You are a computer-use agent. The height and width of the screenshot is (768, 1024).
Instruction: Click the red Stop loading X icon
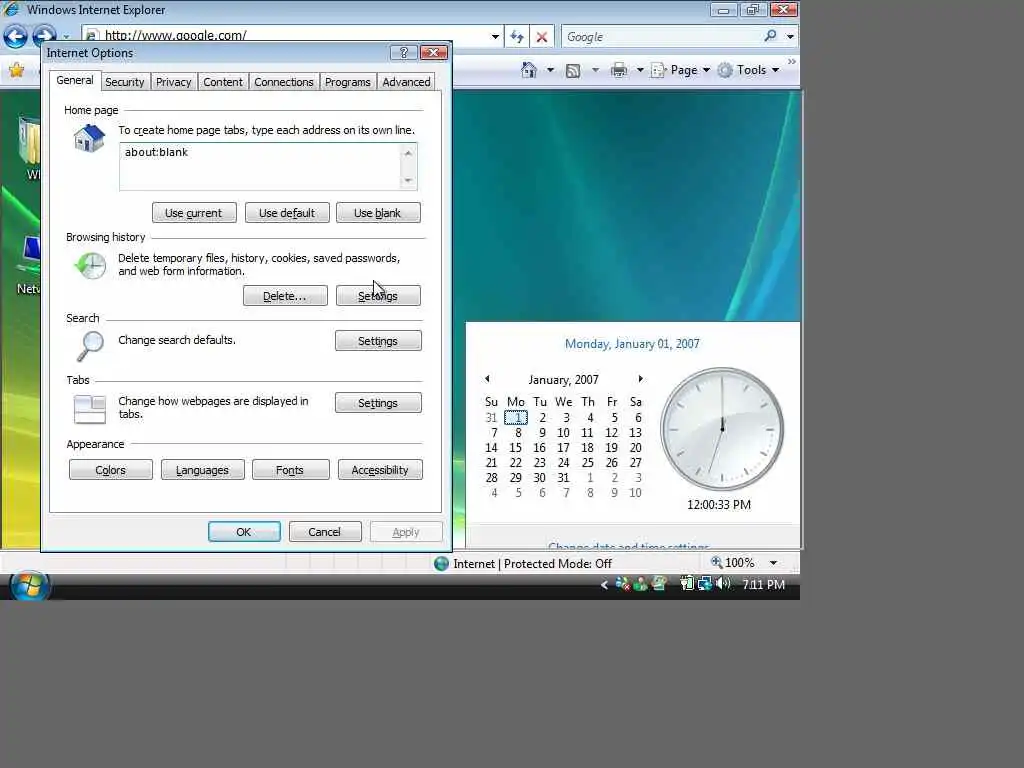541,37
